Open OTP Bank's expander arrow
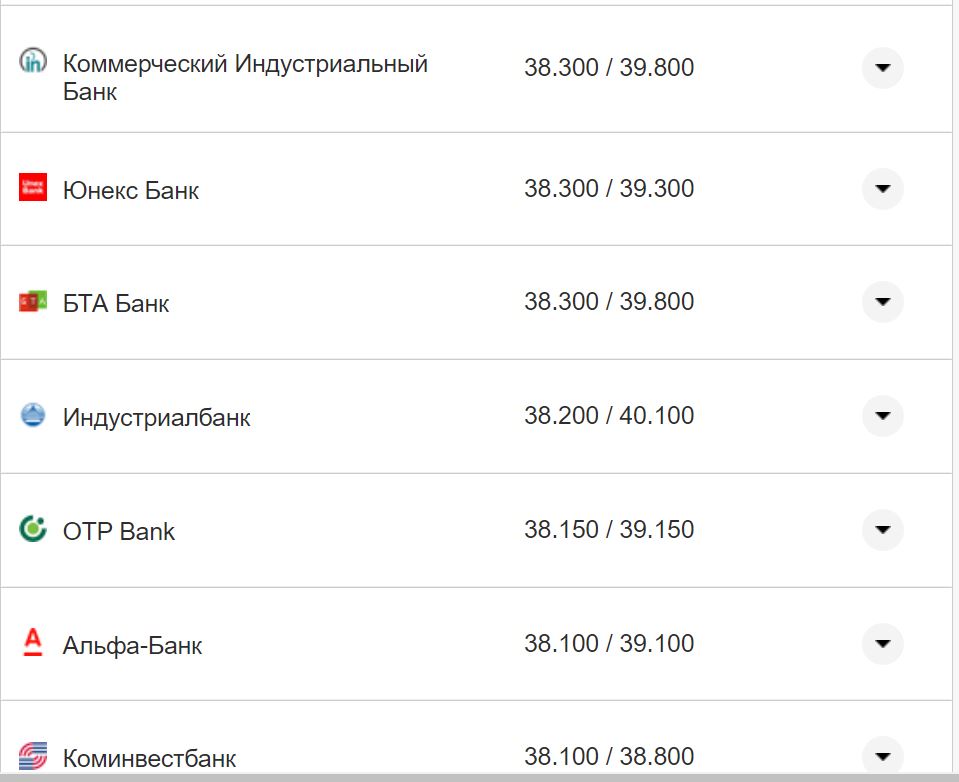Image resolution: width=959 pixels, height=782 pixels. coord(881,530)
